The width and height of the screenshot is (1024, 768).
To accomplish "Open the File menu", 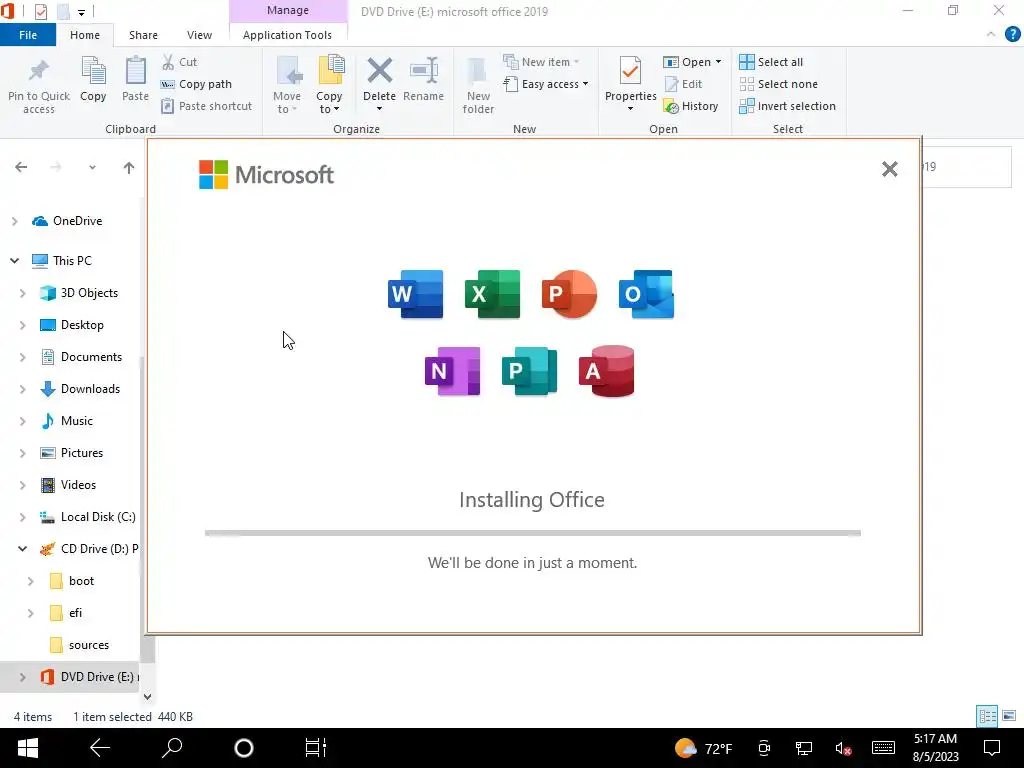I will click(28, 35).
